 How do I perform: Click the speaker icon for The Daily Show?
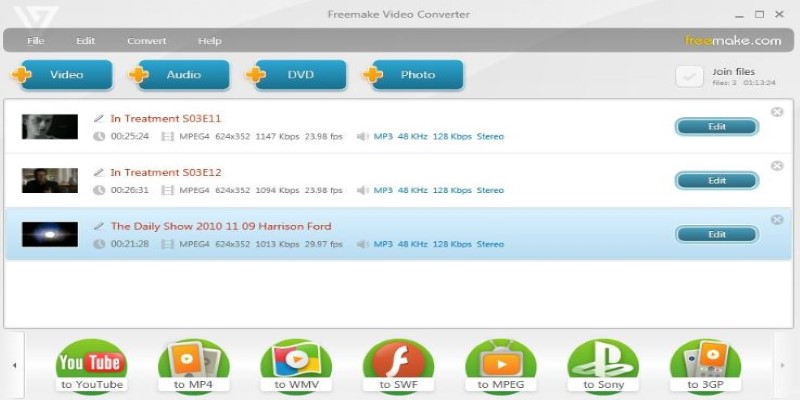363,244
